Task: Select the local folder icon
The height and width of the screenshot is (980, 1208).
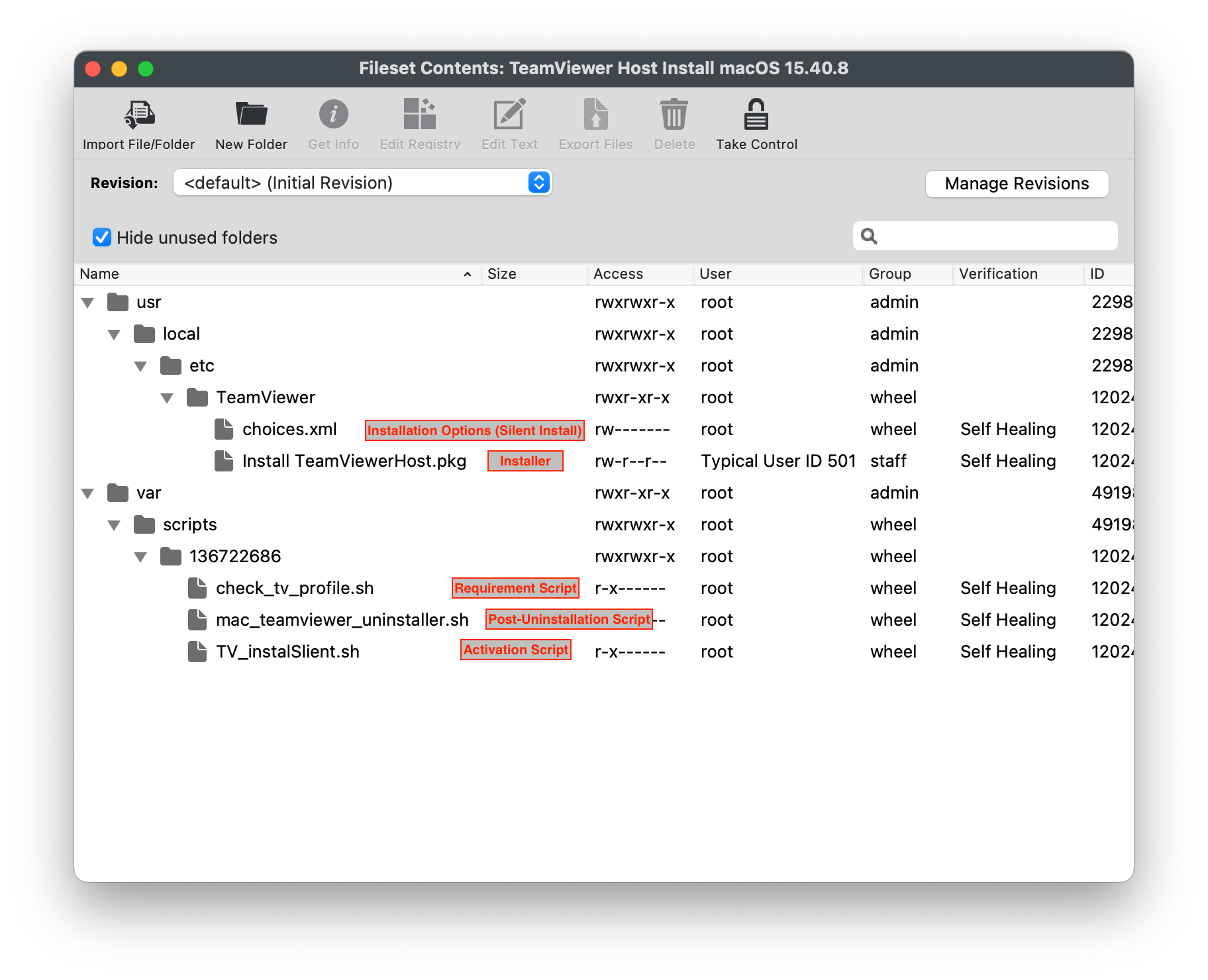Action: tap(144, 334)
